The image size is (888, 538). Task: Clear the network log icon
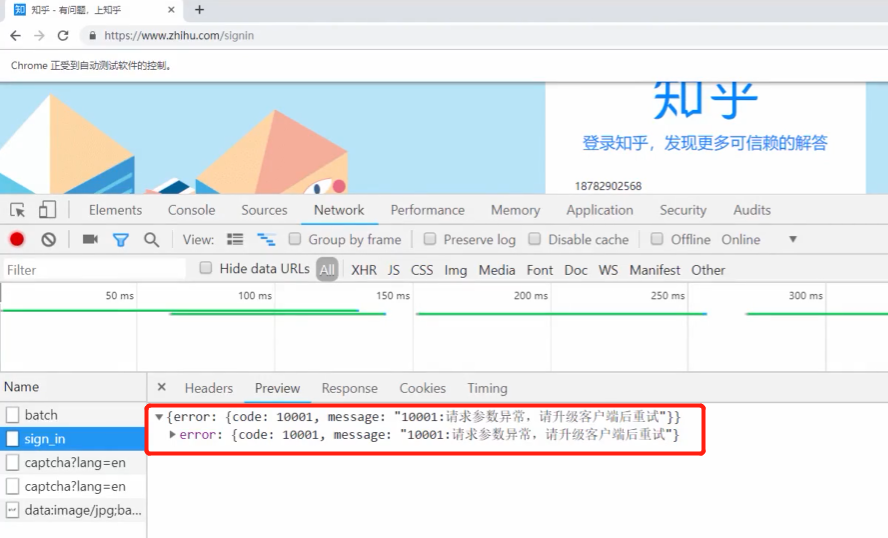(x=49, y=240)
